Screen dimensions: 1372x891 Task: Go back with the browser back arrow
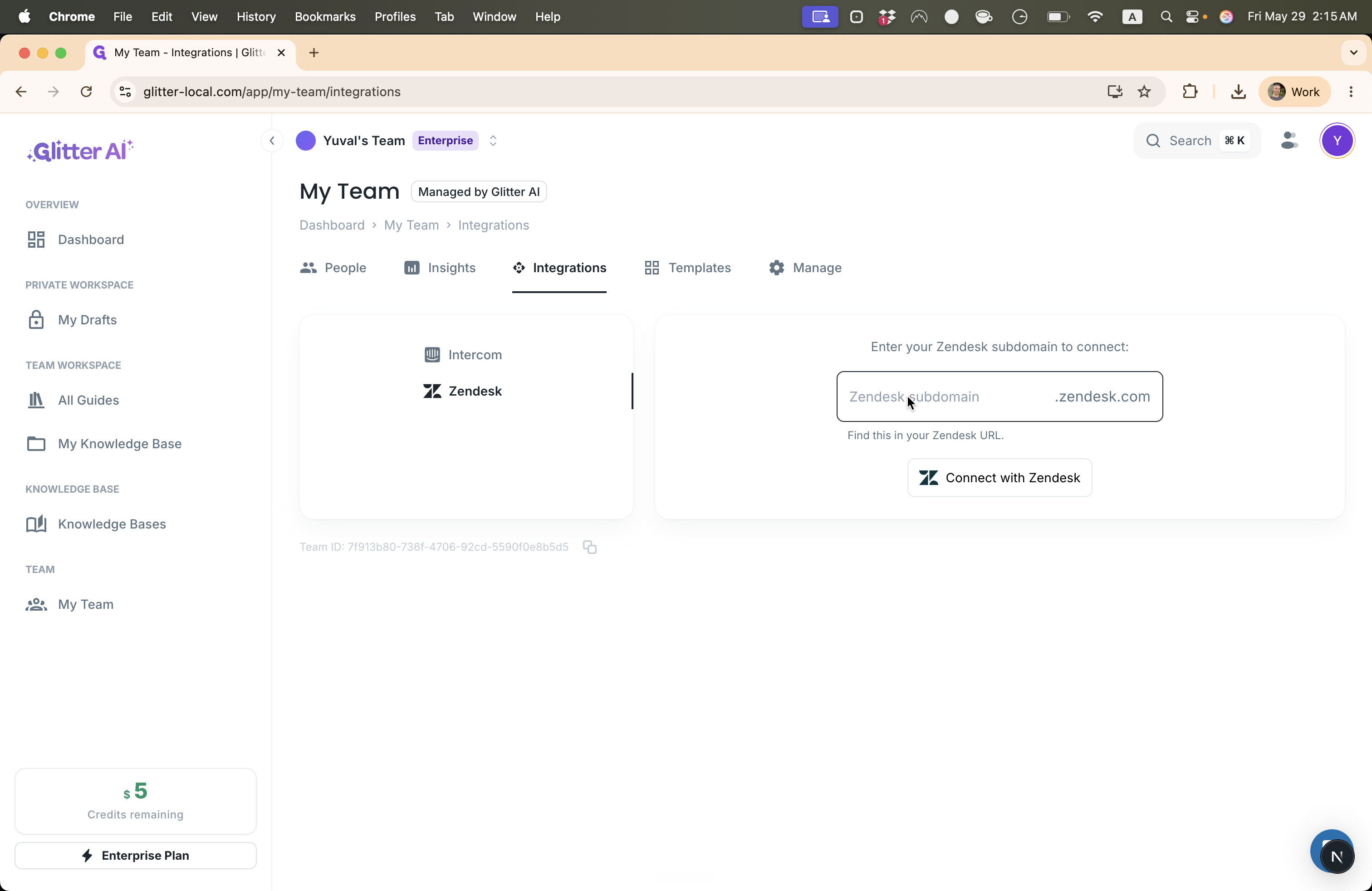21,92
